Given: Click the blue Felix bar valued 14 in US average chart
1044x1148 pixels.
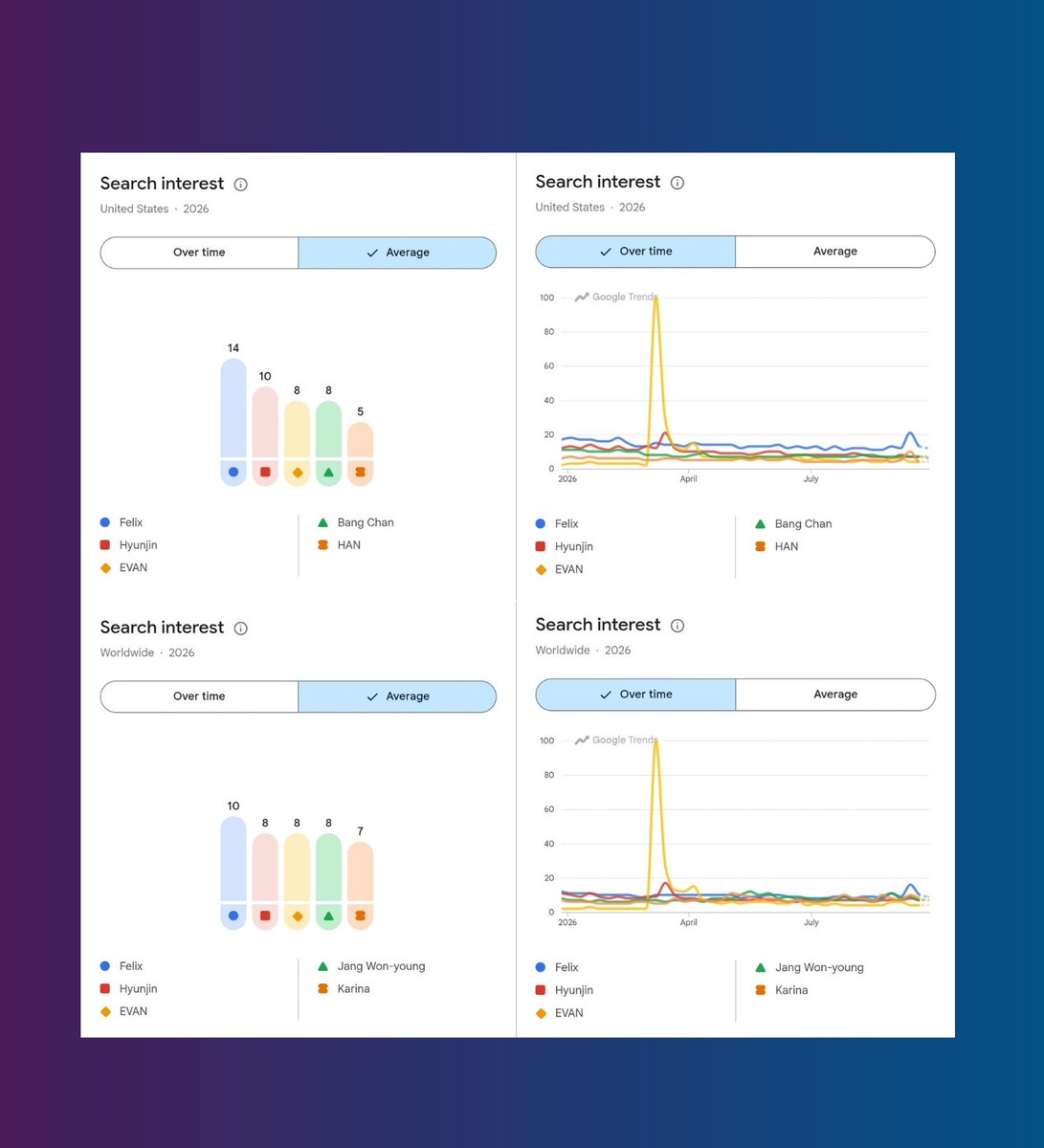Looking at the screenshot, I should [233, 422].
